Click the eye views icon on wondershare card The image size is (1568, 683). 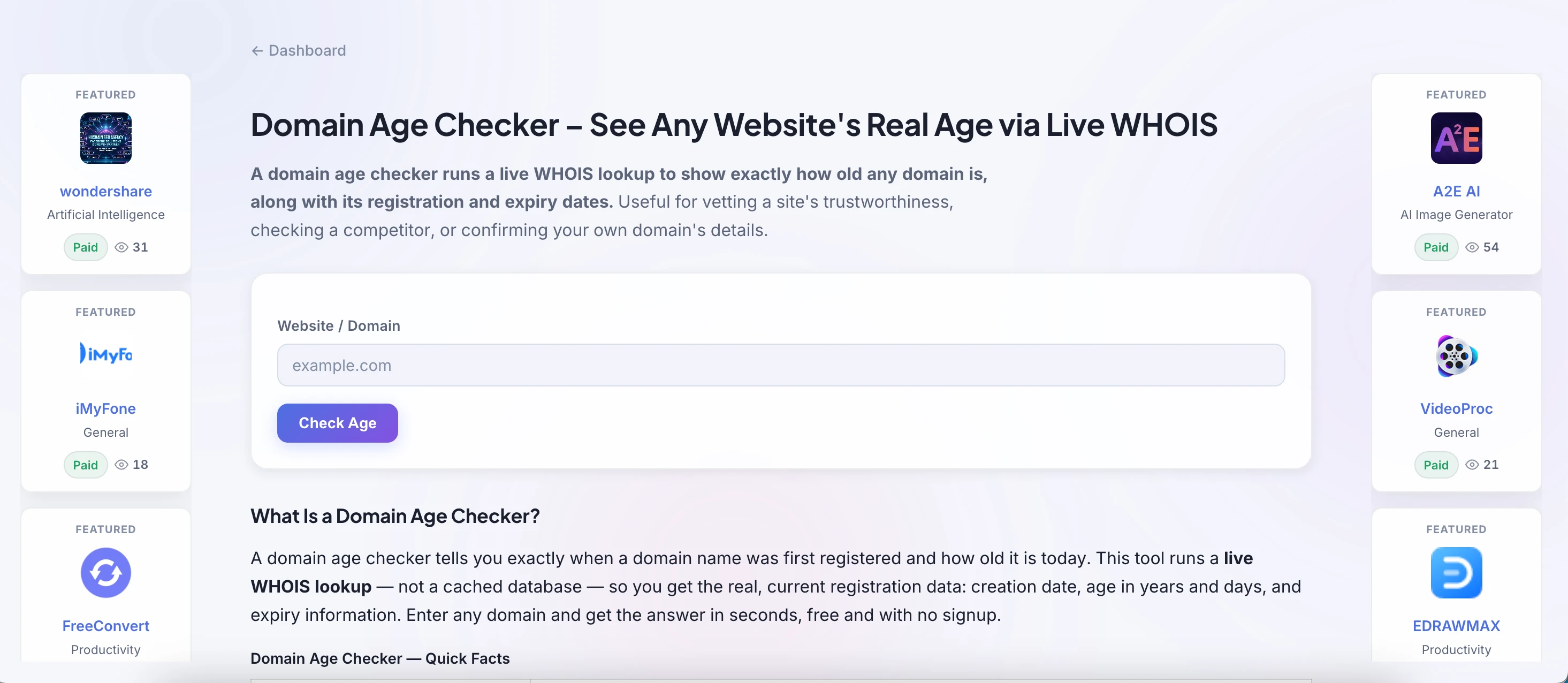coord(121,247)
